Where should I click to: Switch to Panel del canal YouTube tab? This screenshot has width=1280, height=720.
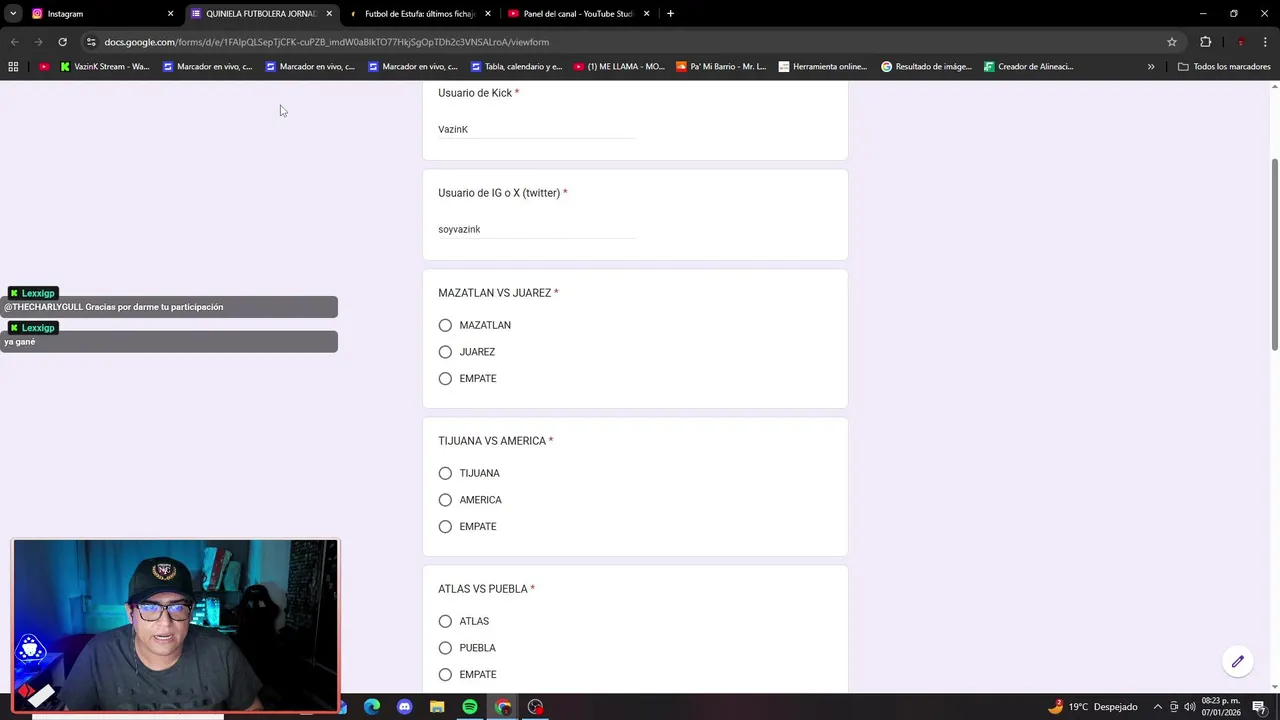tap(578, 14)
